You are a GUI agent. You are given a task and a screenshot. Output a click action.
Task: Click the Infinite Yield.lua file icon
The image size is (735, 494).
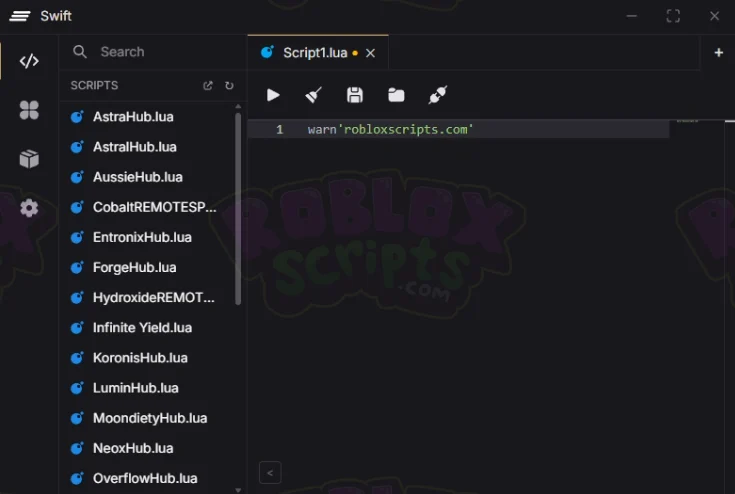point(77,328)
